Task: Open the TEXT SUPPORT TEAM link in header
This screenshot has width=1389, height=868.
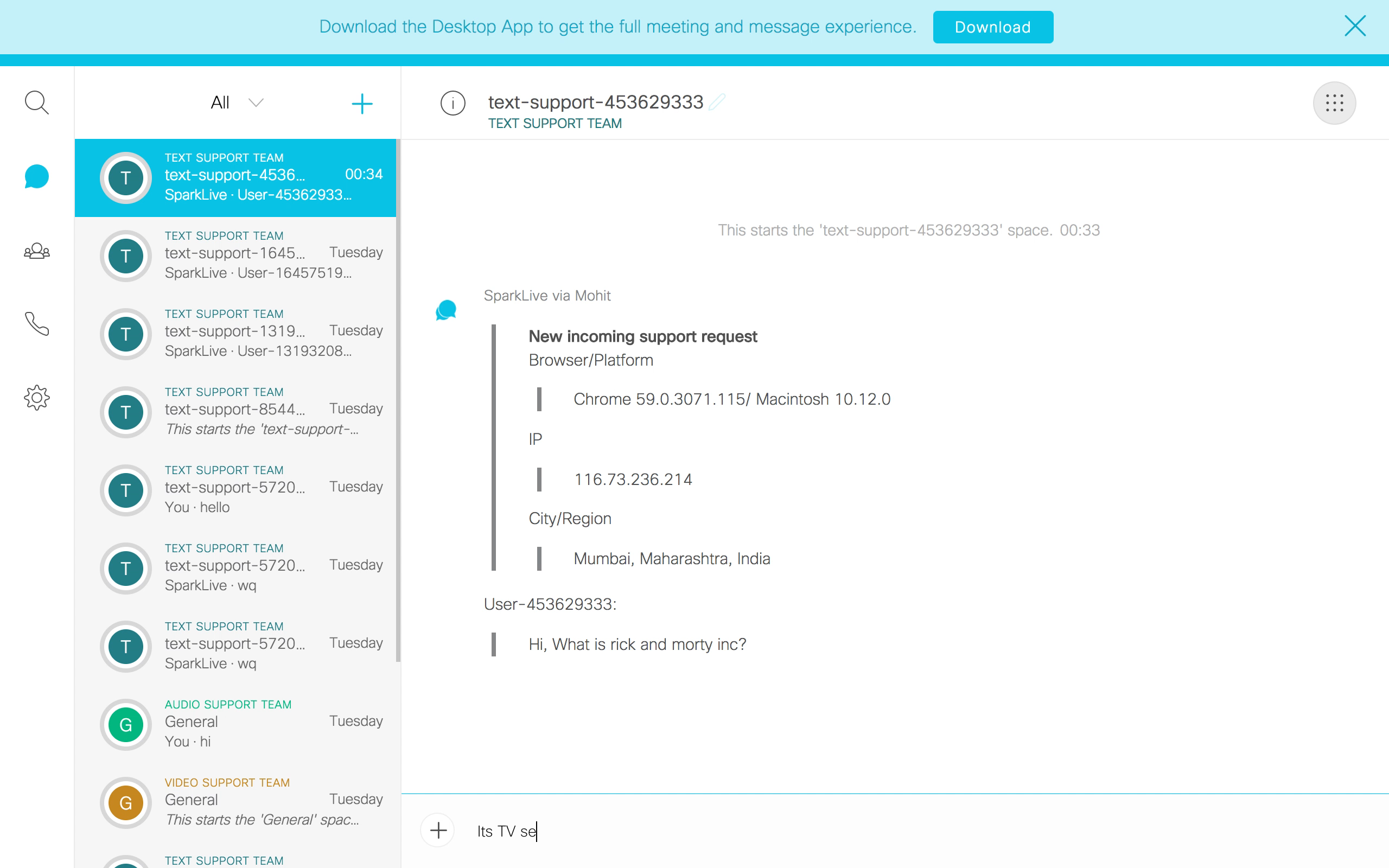Action: coord(555,124)
